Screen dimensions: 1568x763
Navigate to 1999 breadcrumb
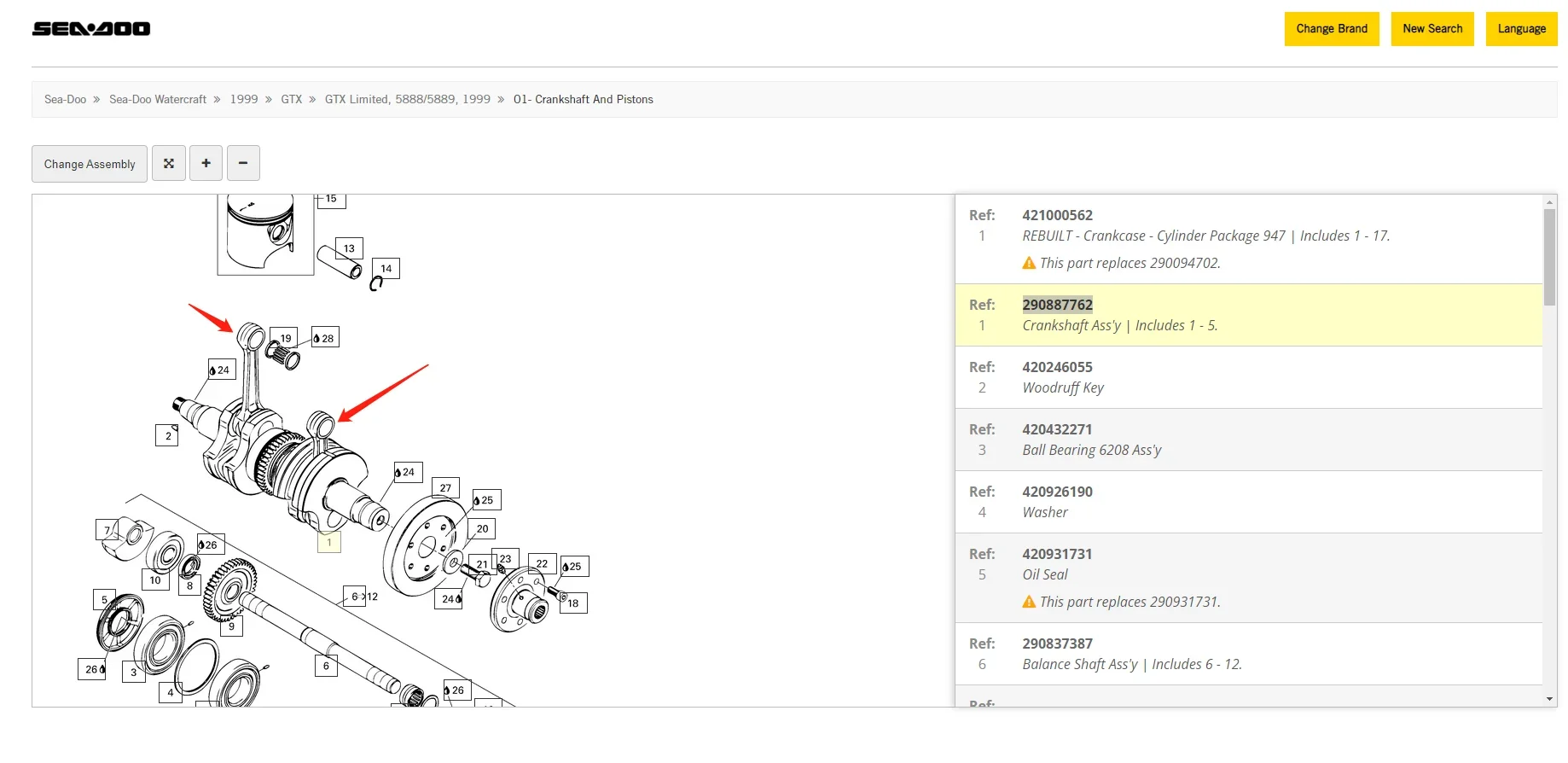244,99
